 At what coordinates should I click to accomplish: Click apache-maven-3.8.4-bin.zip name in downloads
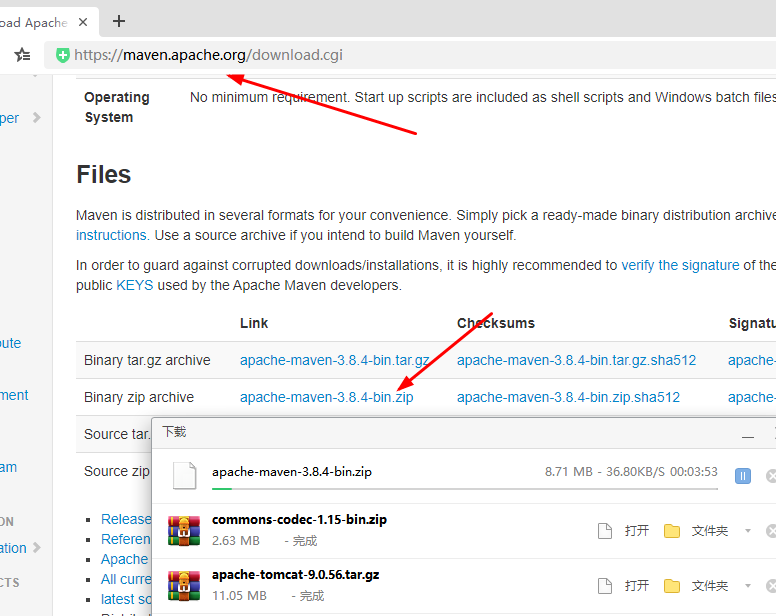291,472
